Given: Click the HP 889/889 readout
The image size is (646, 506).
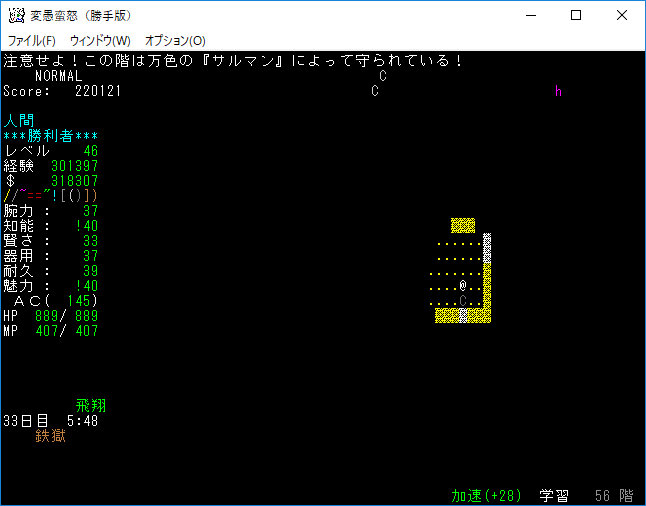Looking at the screenshot, I should click(x=51, y=316).
